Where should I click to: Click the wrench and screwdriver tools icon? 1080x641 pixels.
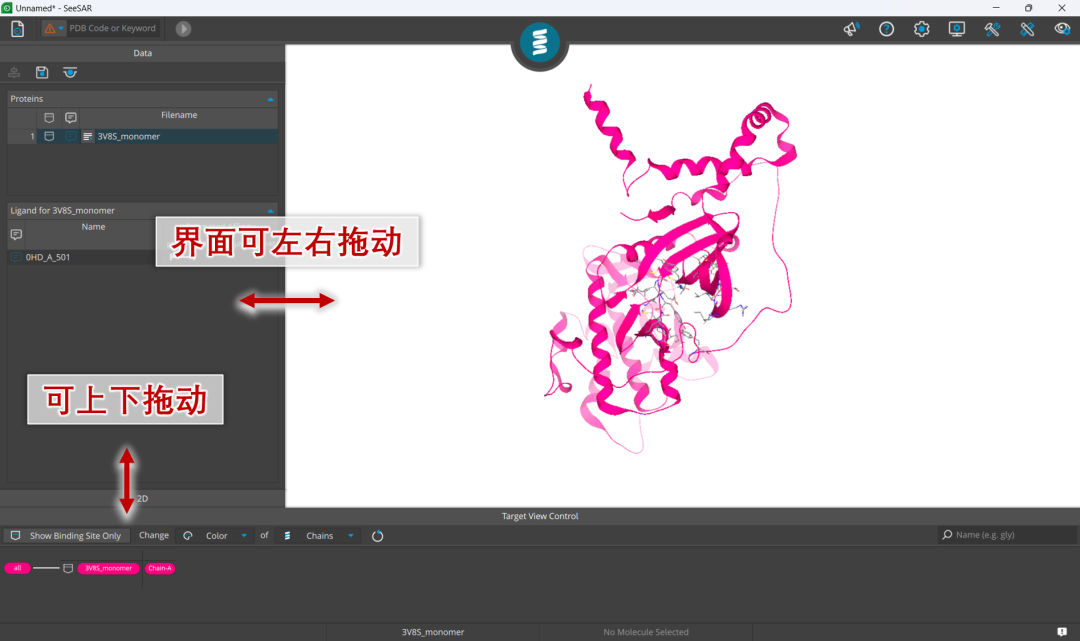point(992,29)
